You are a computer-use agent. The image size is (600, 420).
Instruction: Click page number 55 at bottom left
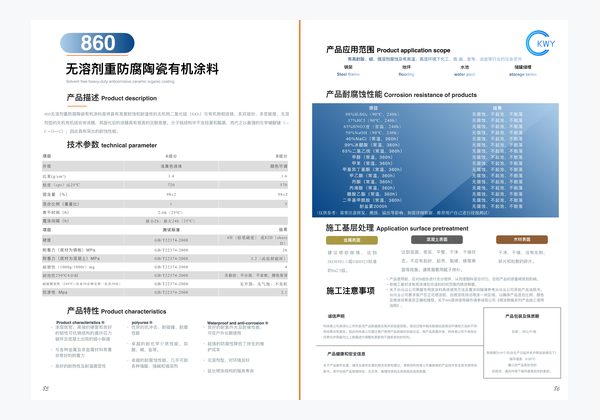(x=46, y=388)
